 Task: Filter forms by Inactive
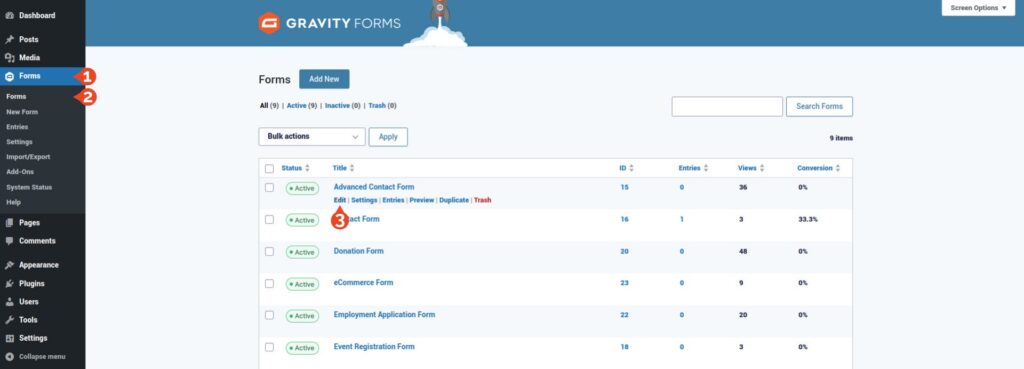click(342, 106)
